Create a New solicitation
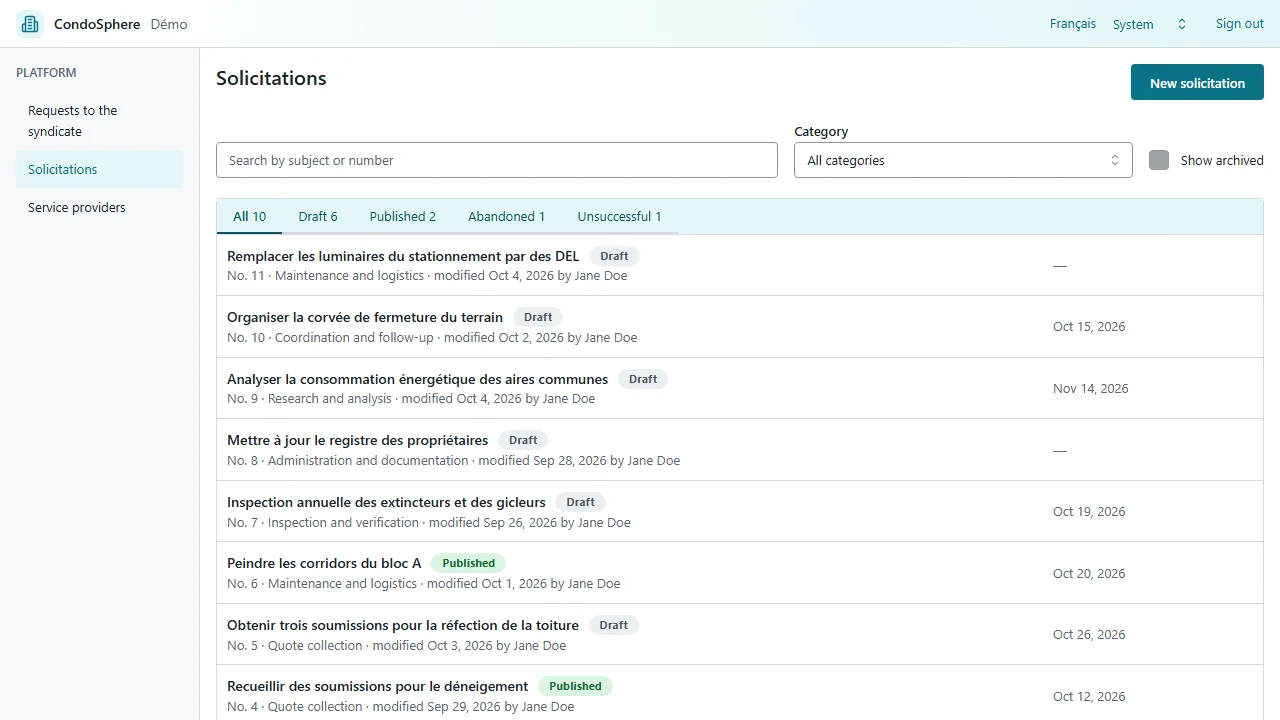This screenshot has width=1280, height=720. click(x=1197, y=83)
